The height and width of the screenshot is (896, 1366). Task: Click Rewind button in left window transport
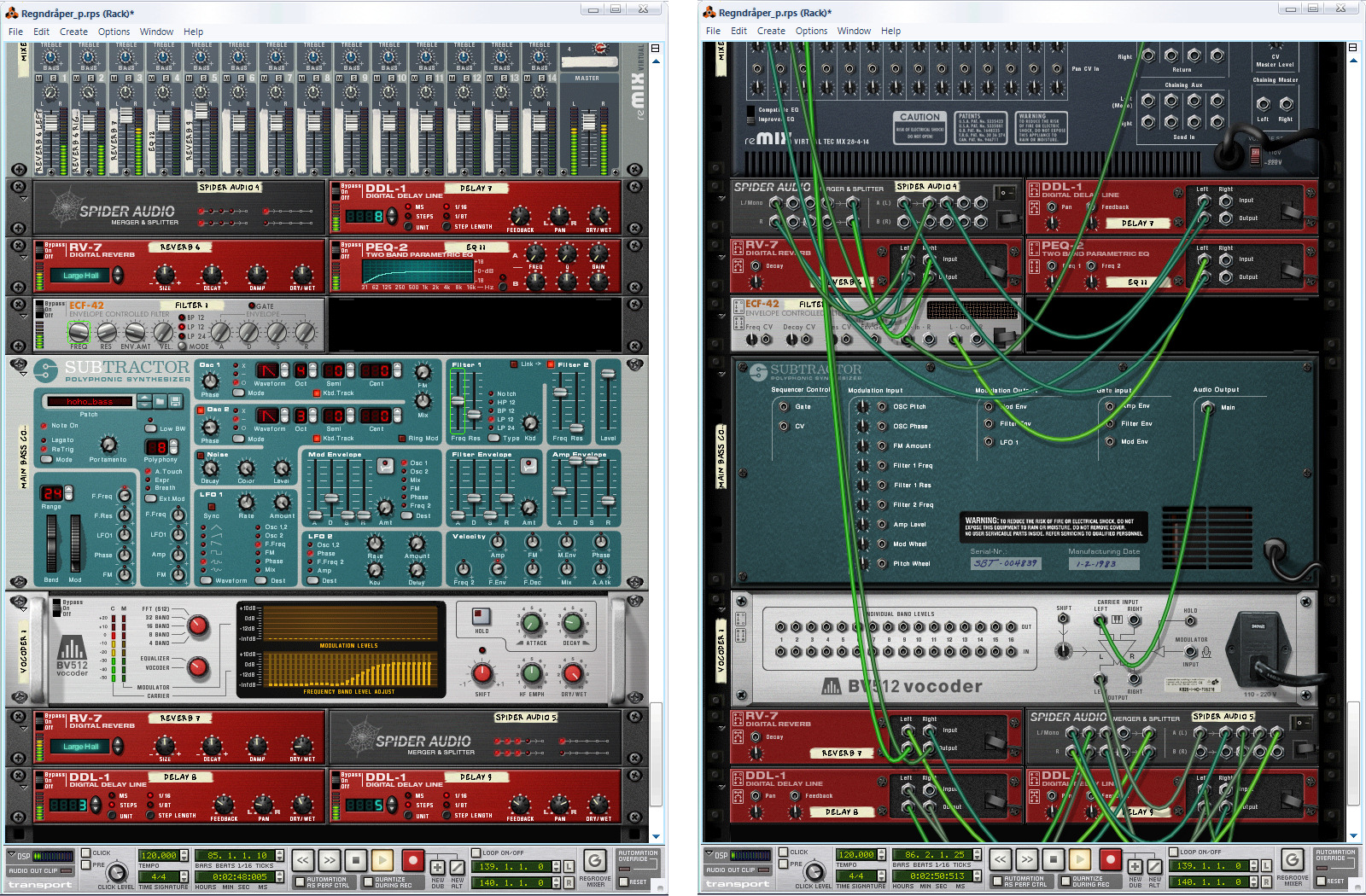click(x=303, y=860)
